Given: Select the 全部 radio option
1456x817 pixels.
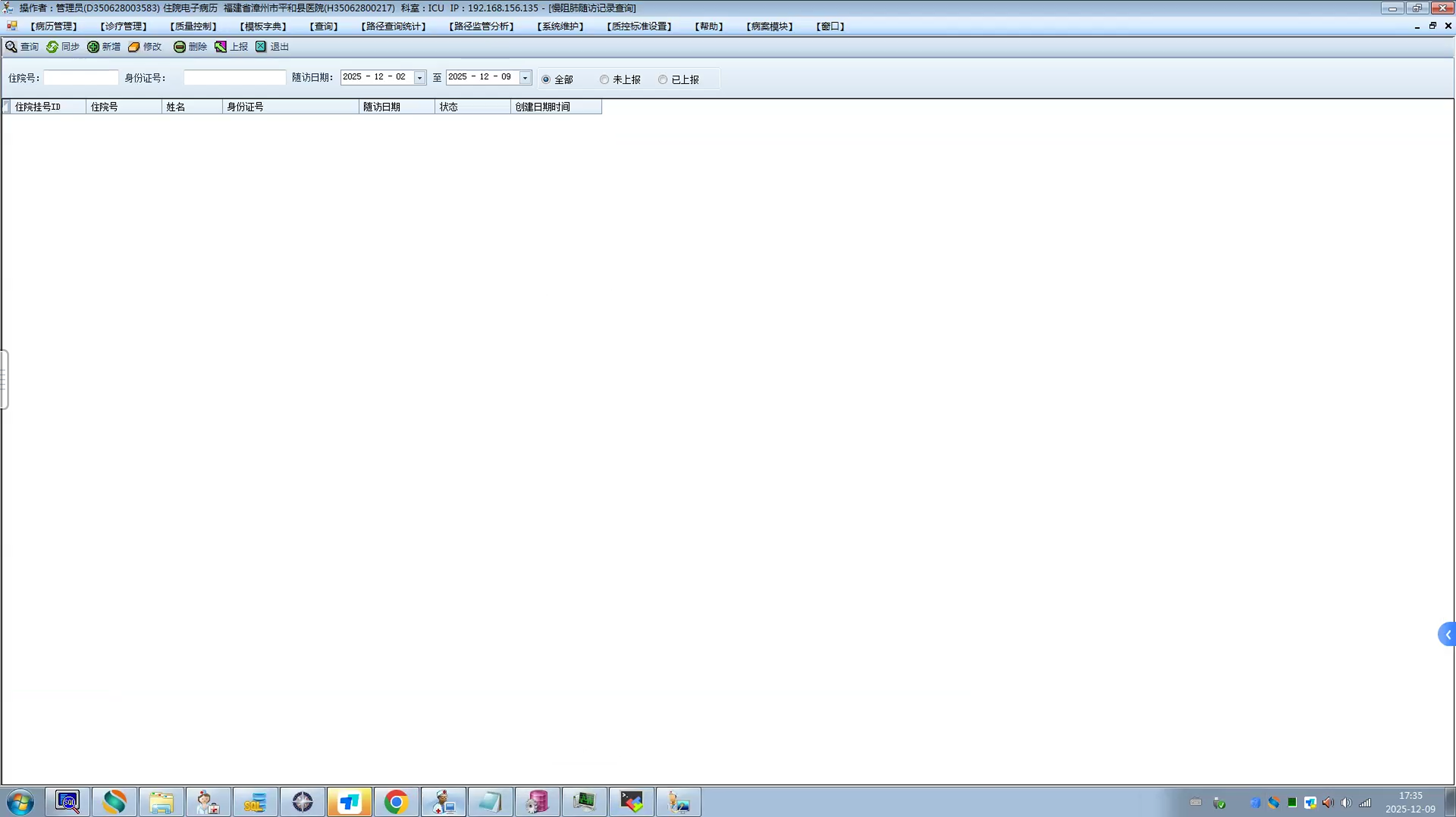Looking at the screenshot, I should pos(546,80).
